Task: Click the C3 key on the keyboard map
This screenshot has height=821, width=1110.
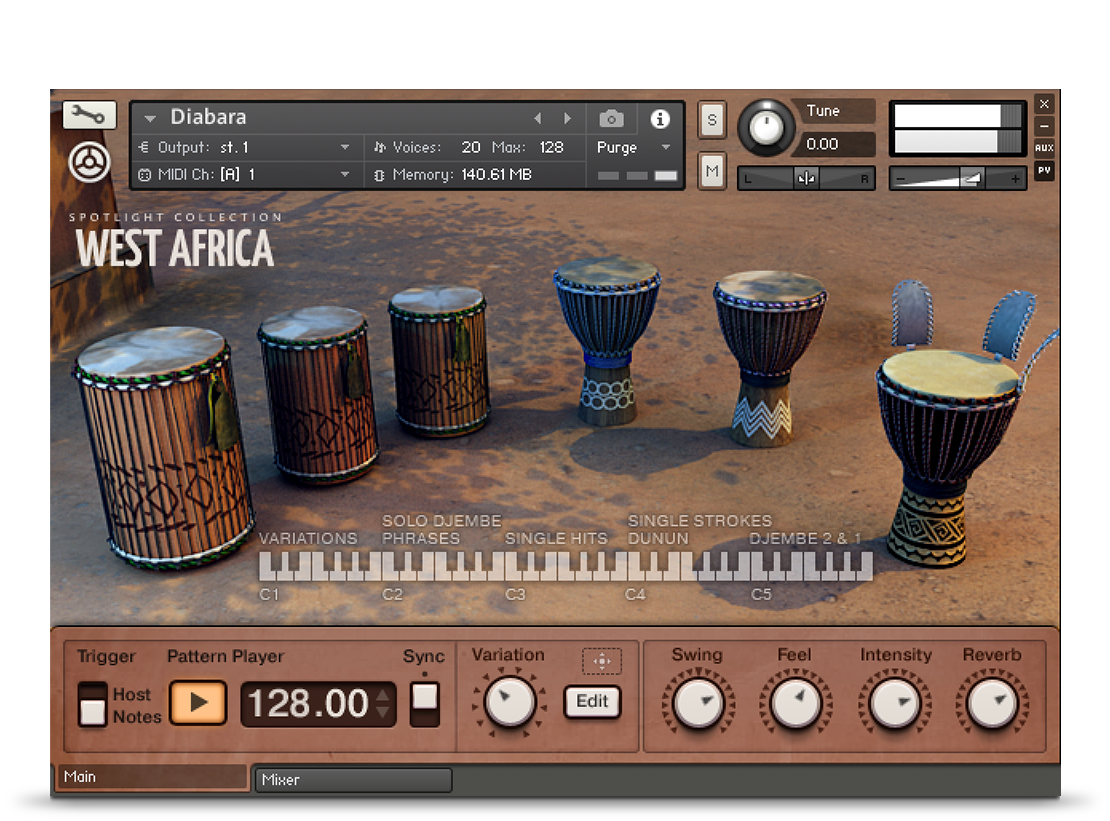Action: tap(511, 567)
